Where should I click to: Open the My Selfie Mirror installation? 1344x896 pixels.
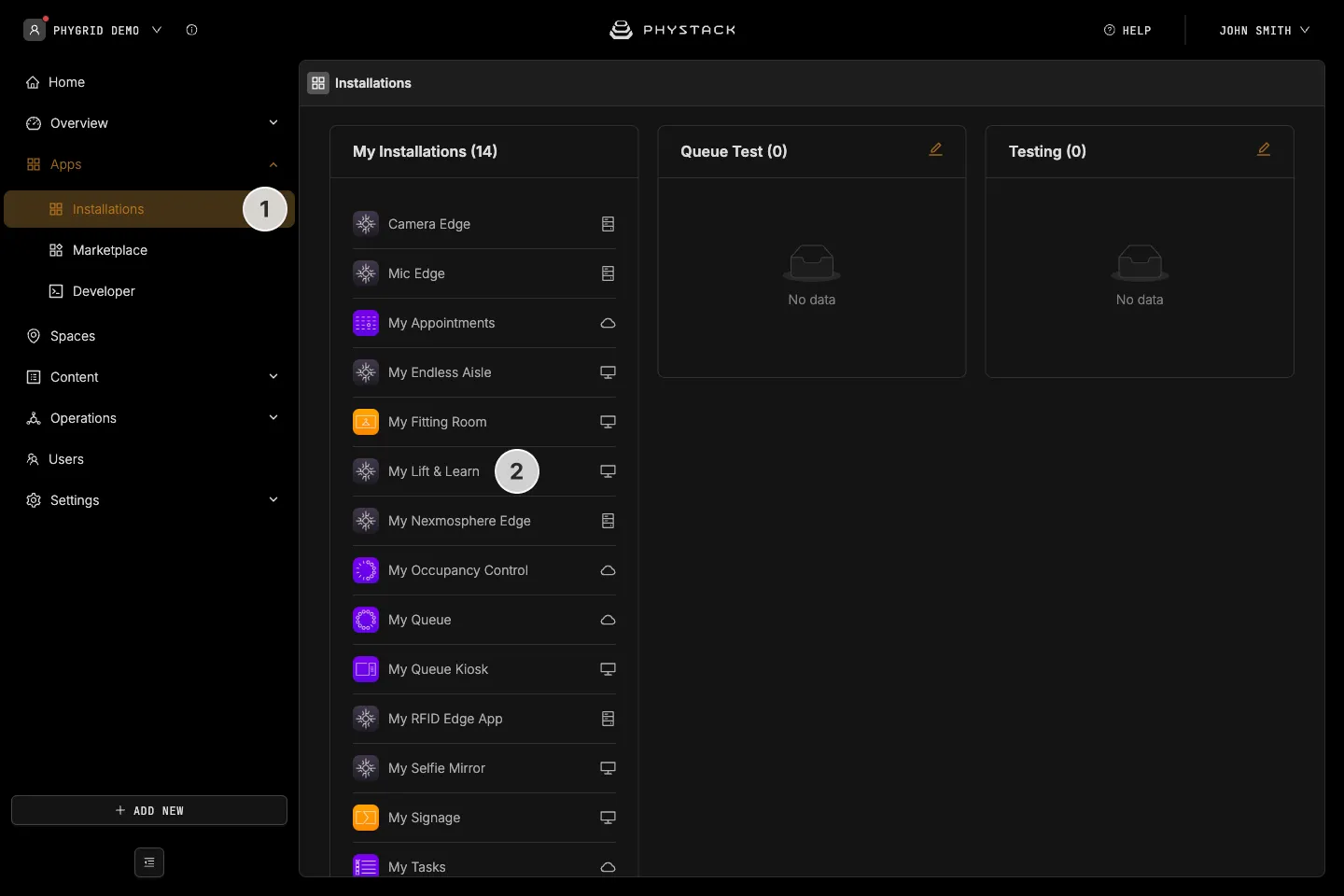coord(484,768)
